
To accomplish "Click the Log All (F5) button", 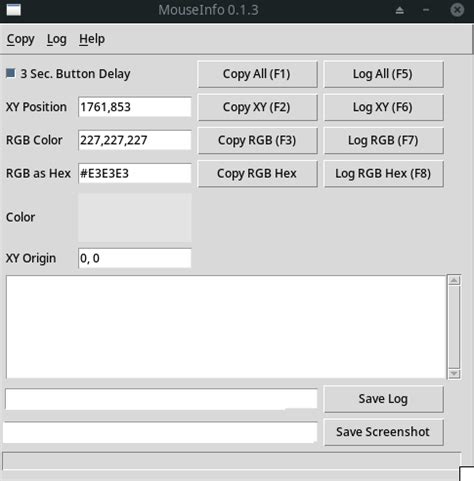I will coord(383,74).
